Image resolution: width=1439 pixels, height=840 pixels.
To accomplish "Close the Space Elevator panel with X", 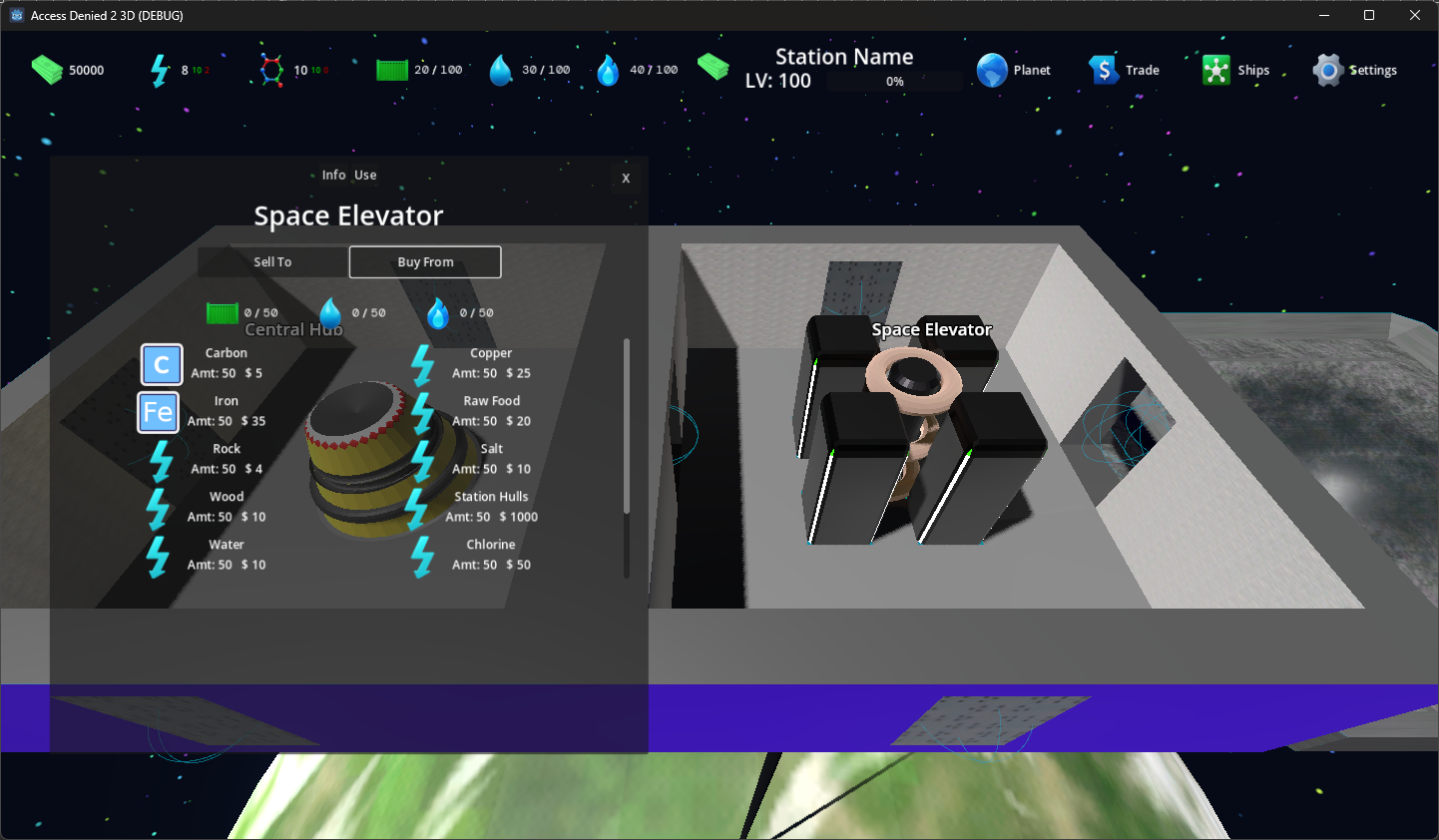I will pos(626,178).
